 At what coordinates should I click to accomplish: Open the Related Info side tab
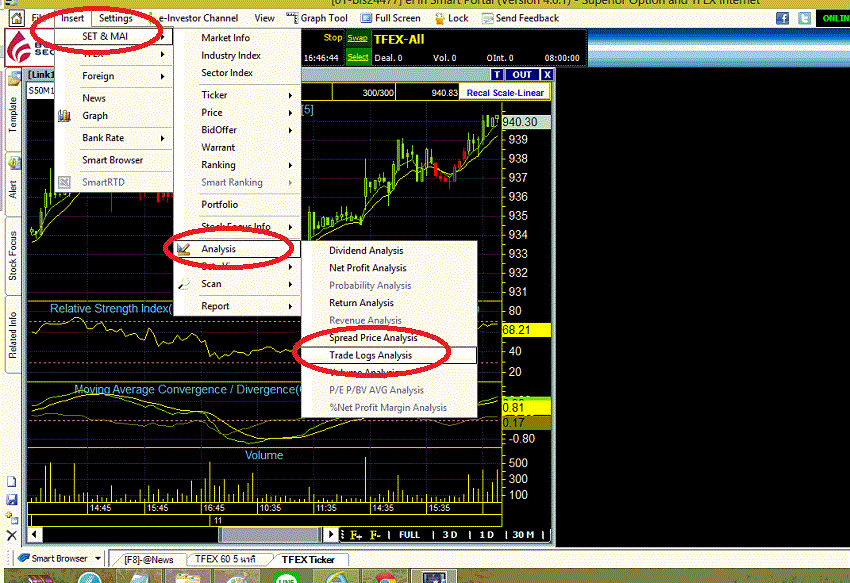(x=13, y=335)
